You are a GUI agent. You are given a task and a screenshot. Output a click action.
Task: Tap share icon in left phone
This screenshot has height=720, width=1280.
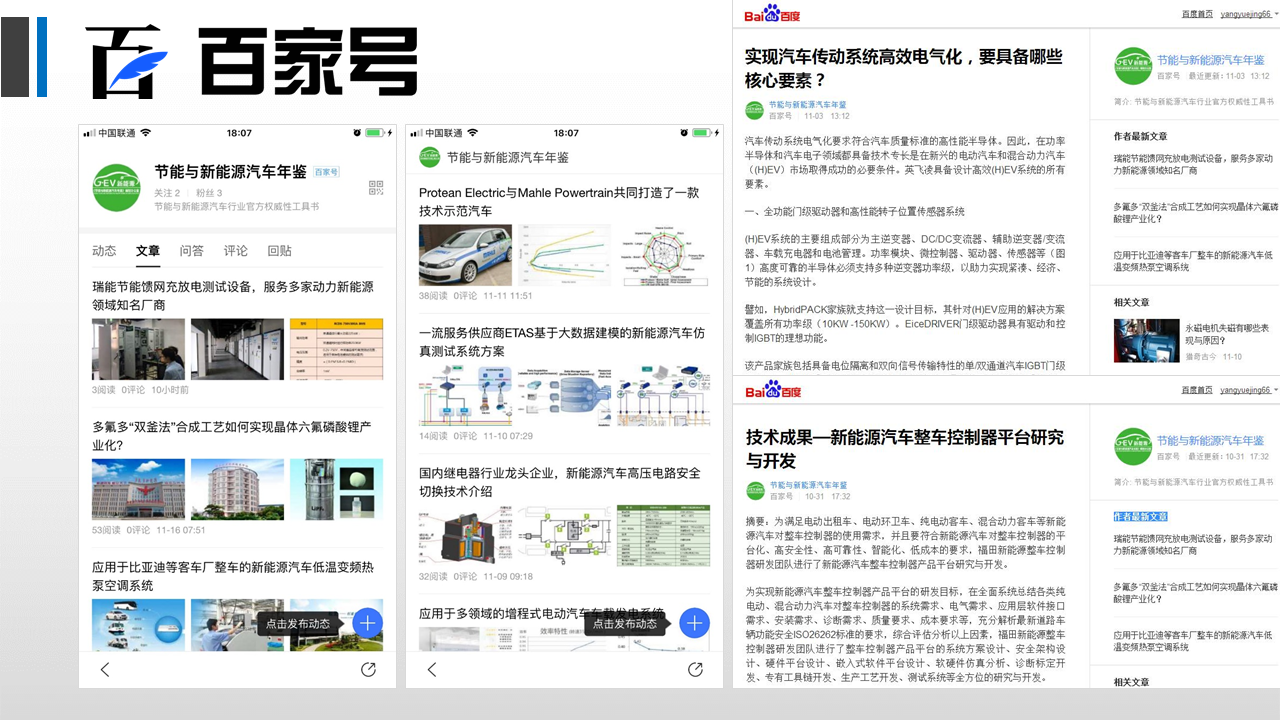pos(368,669)
